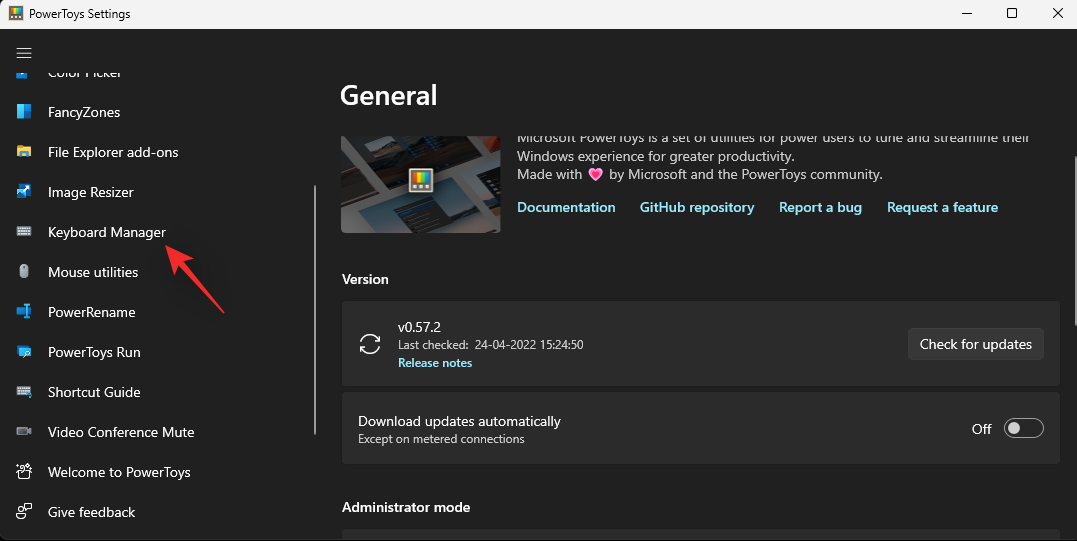
Task: Click the File Explorer add-ons folder icon
Action: pos(24,152)
